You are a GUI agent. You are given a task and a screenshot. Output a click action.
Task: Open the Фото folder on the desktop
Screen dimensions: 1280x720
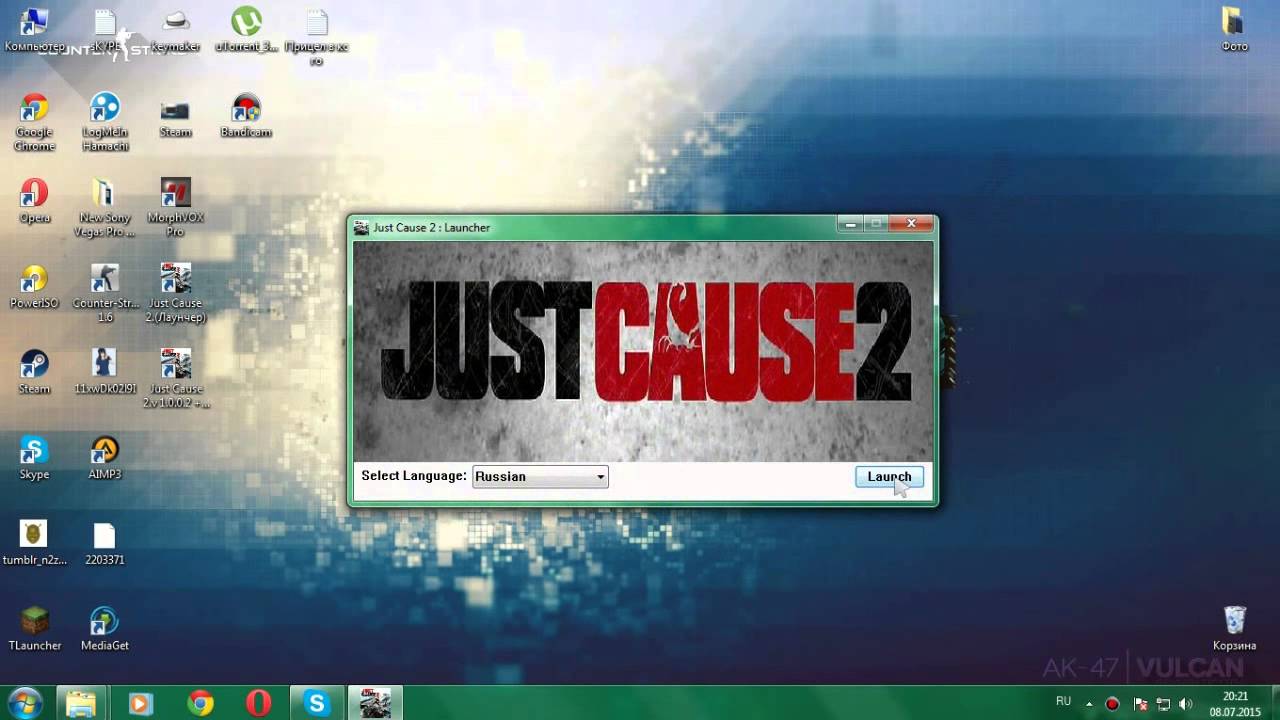tap(1235, 30)
